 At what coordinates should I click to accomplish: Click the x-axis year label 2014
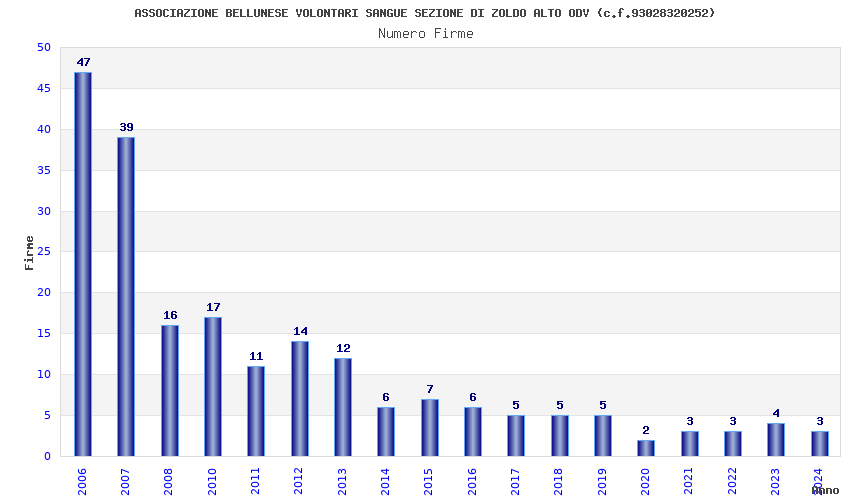click(386, 482)
